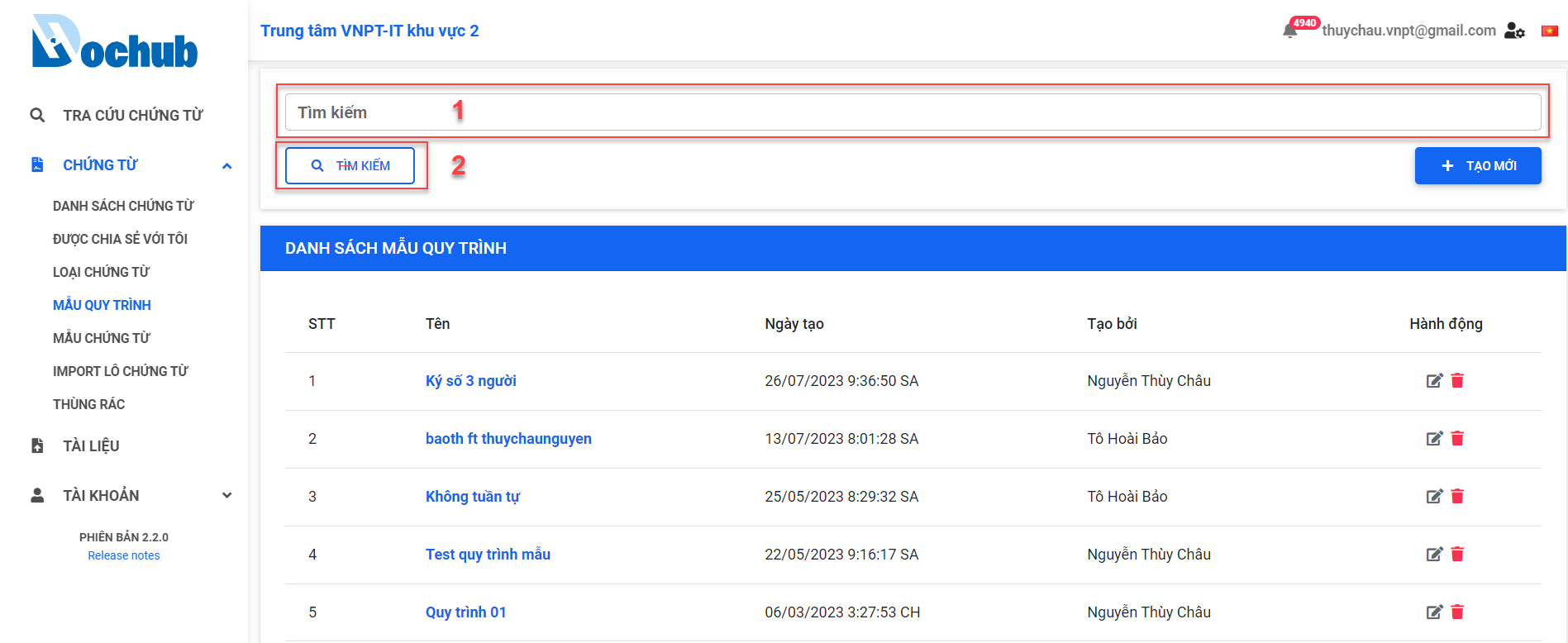Open Được chia sẻ với tôi
The height and width of the screenshot is (643, 1568).
pos(120,239)
